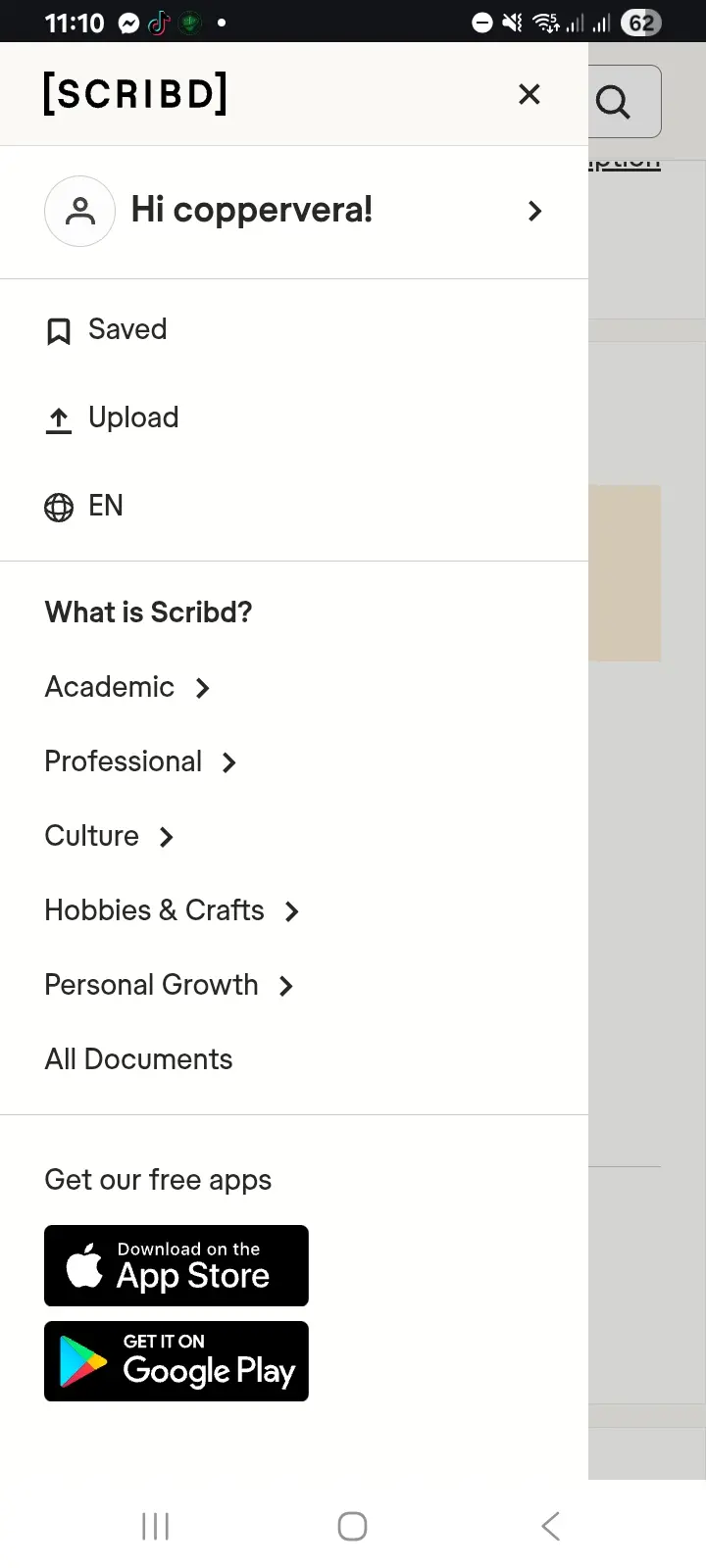Image resolution: width=706 pixels, height=1568 pixels.
Task: Tap the Download on App Store badge
Action: point(176,1265)
